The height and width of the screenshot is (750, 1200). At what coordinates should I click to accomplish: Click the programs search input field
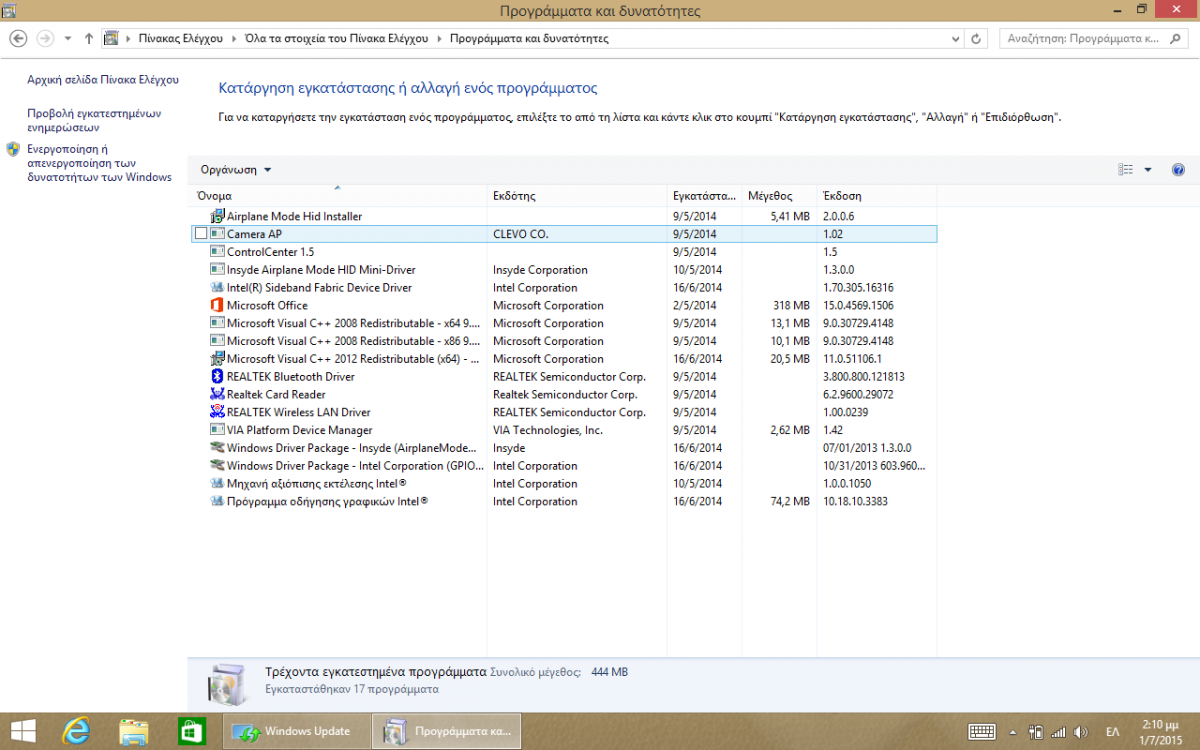click(1085, 39)
